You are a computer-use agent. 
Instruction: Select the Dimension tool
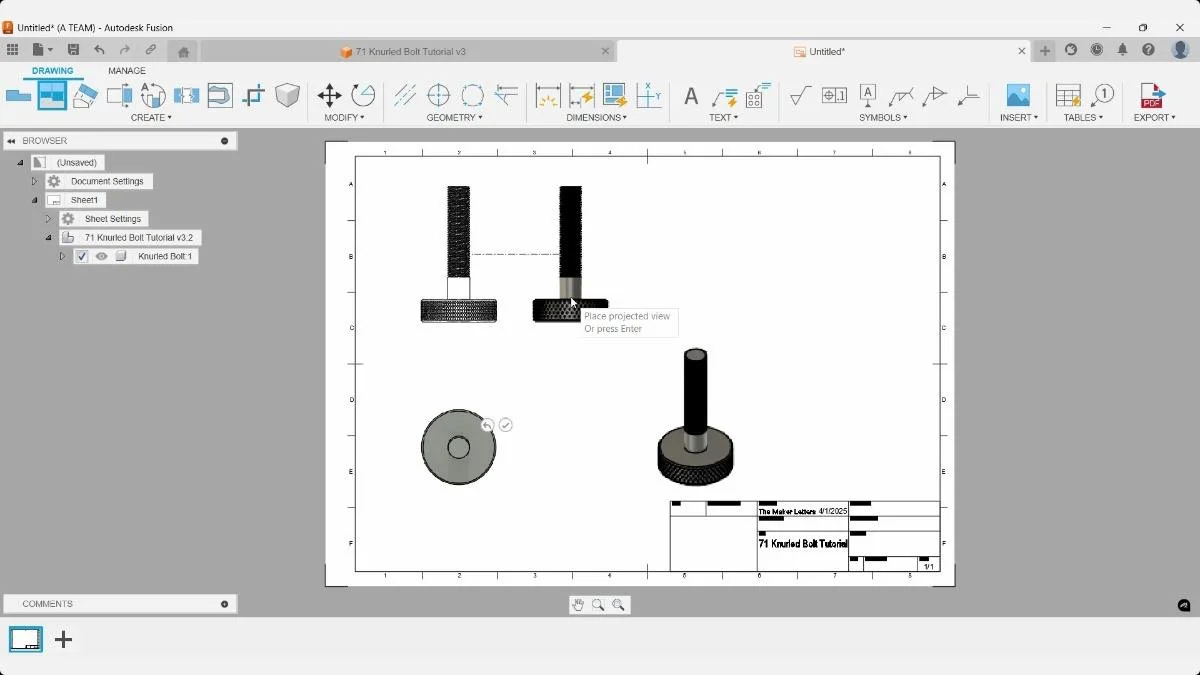(548, 96)
